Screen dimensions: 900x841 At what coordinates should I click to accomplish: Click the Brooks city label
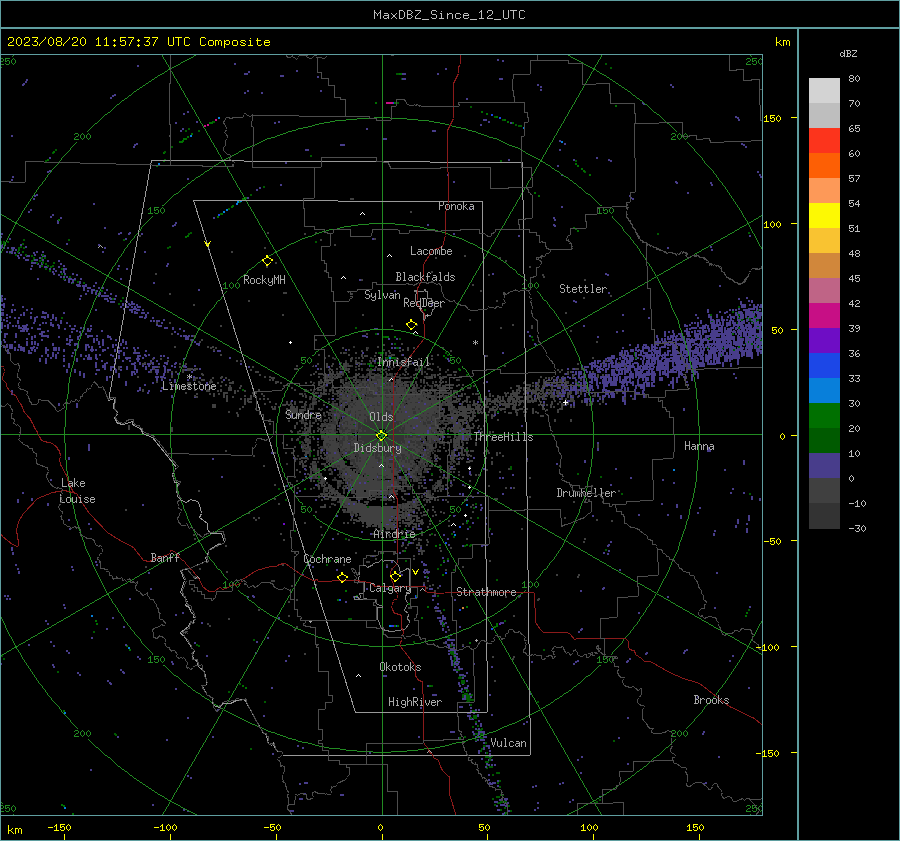click(x=711, y=700)
